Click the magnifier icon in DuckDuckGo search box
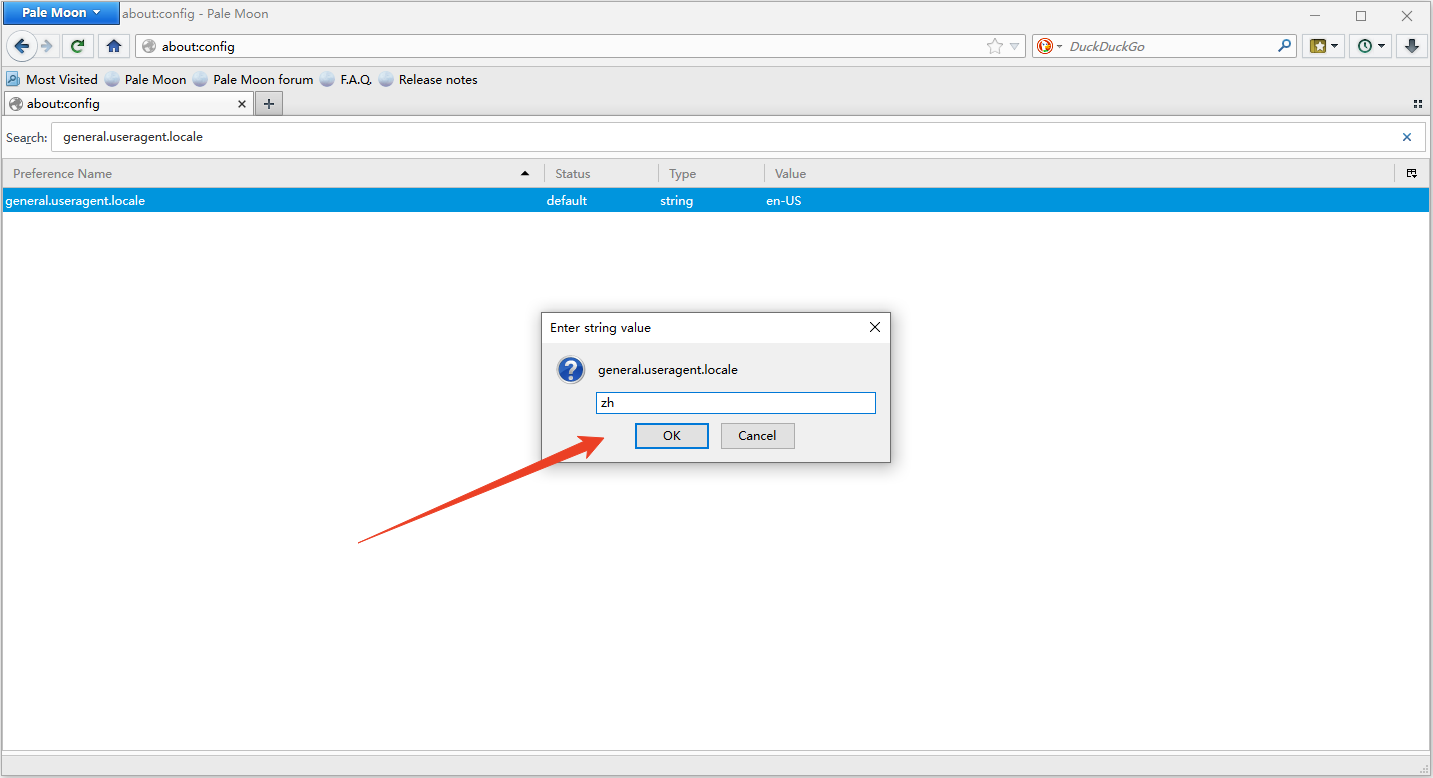Image resolution: width=1433 pixels, height=778 pixels. [x=1285, y=46]
